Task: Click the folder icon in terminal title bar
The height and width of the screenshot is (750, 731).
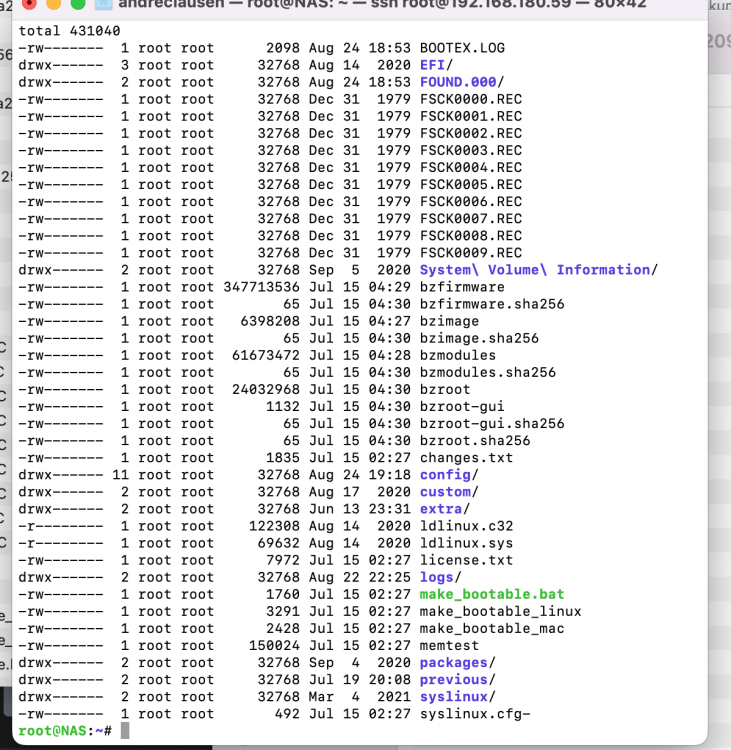Action: click(x=103, y=5)
